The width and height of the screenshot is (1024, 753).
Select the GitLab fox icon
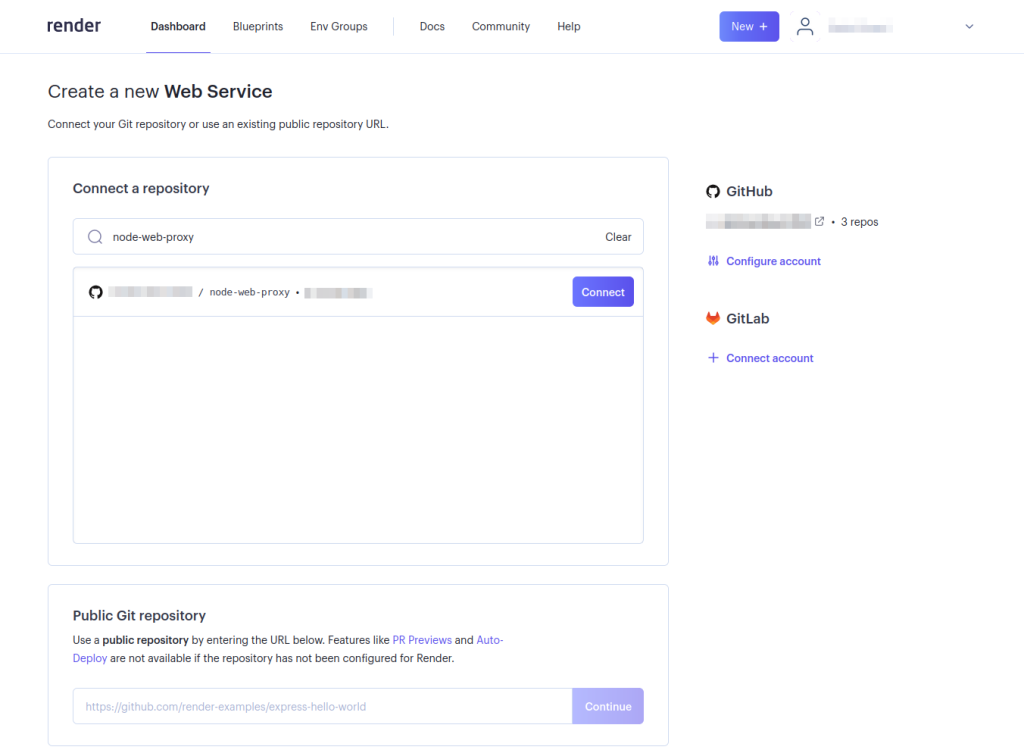pyautogui.click(x=713, y=318)
